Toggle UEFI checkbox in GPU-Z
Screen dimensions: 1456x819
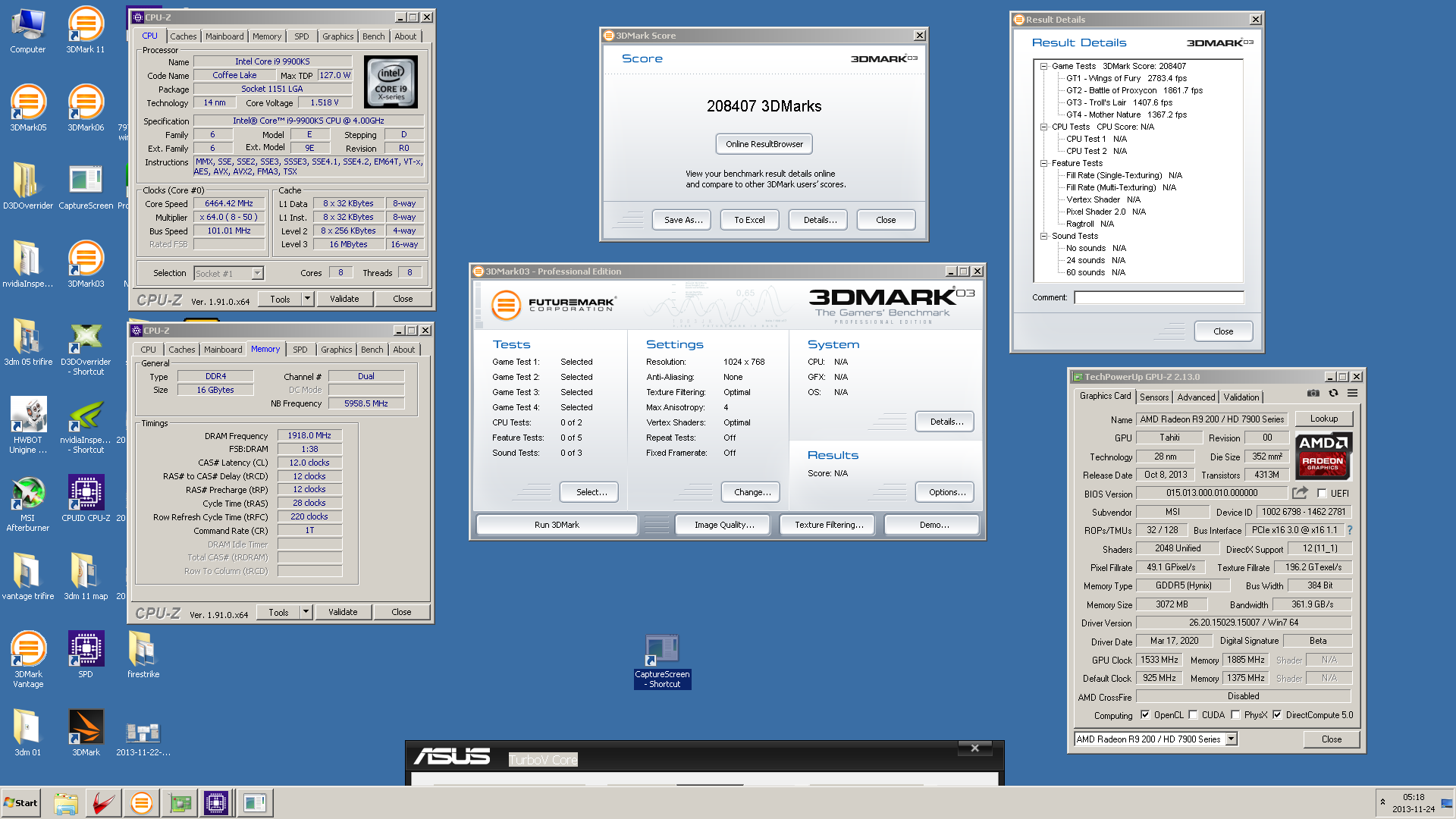point(1322,494)
